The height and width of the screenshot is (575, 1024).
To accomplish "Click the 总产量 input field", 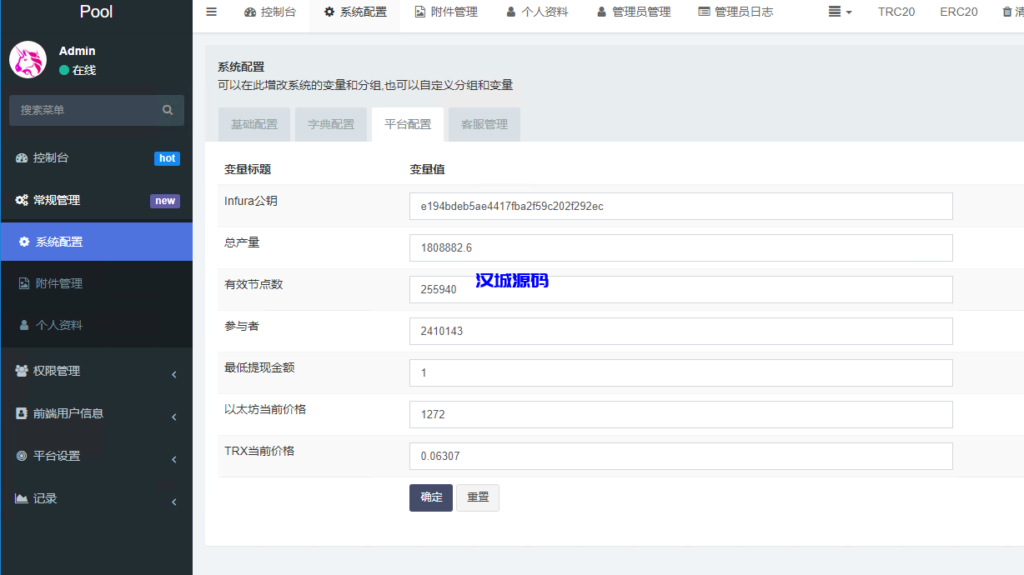I will pos(680,248).
